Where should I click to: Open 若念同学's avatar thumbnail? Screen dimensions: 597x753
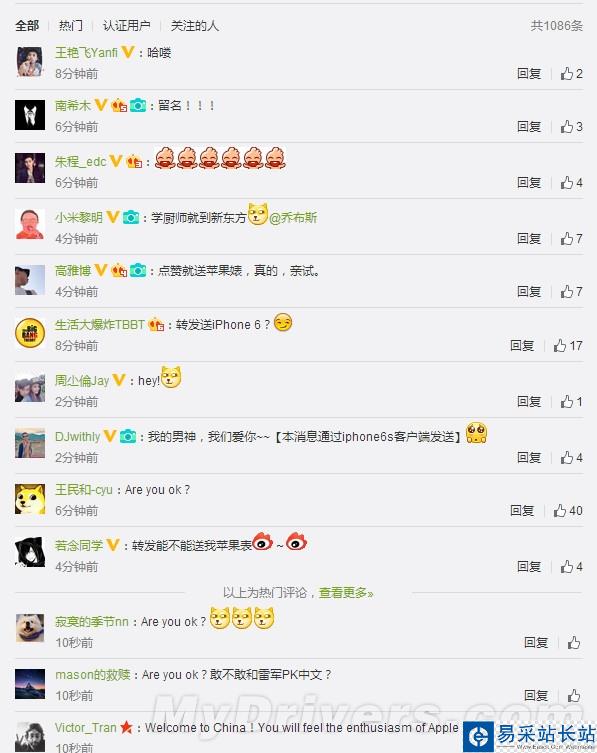[x=30, y=552]
